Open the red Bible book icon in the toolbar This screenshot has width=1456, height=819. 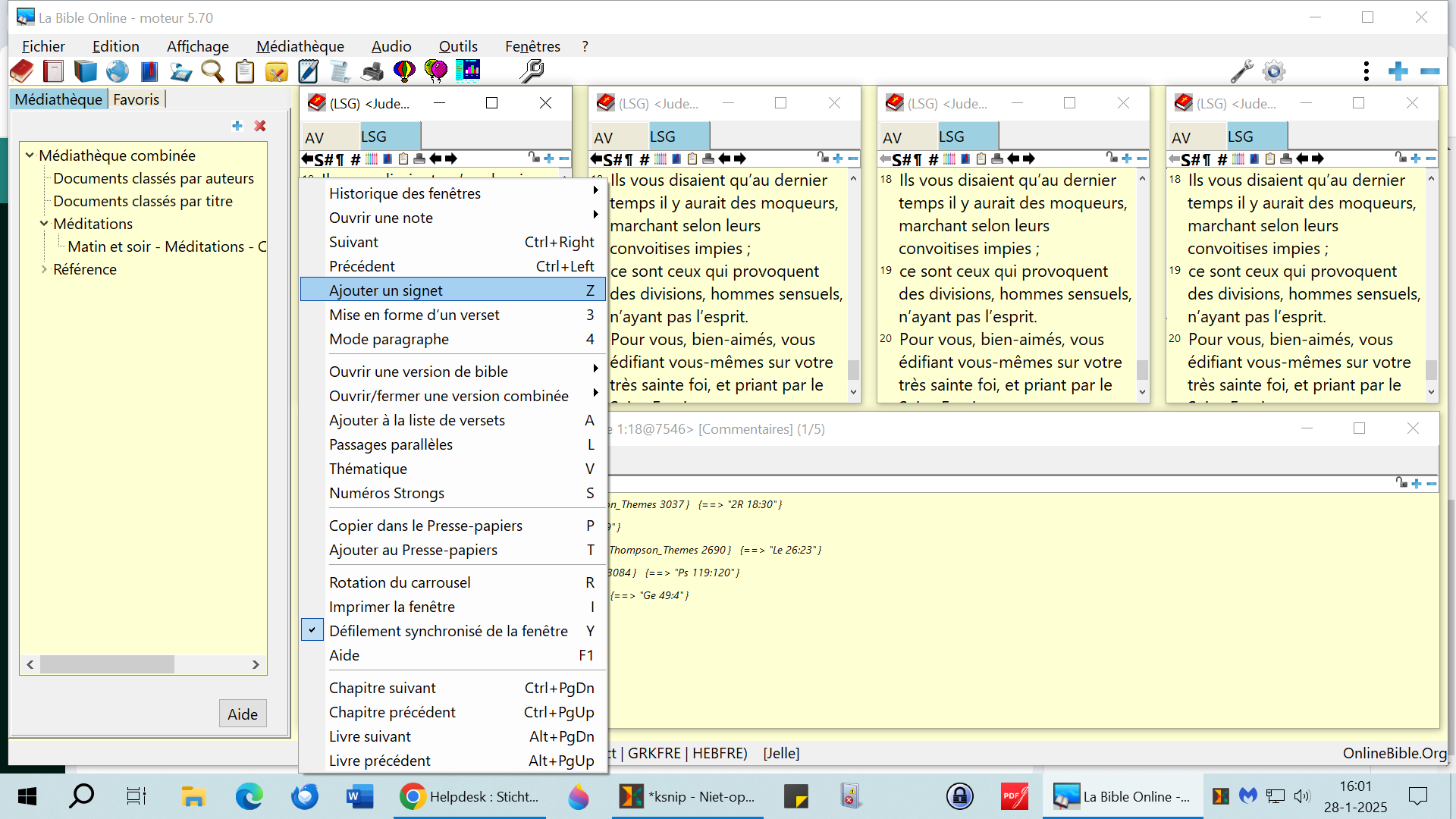coord(22,71)
